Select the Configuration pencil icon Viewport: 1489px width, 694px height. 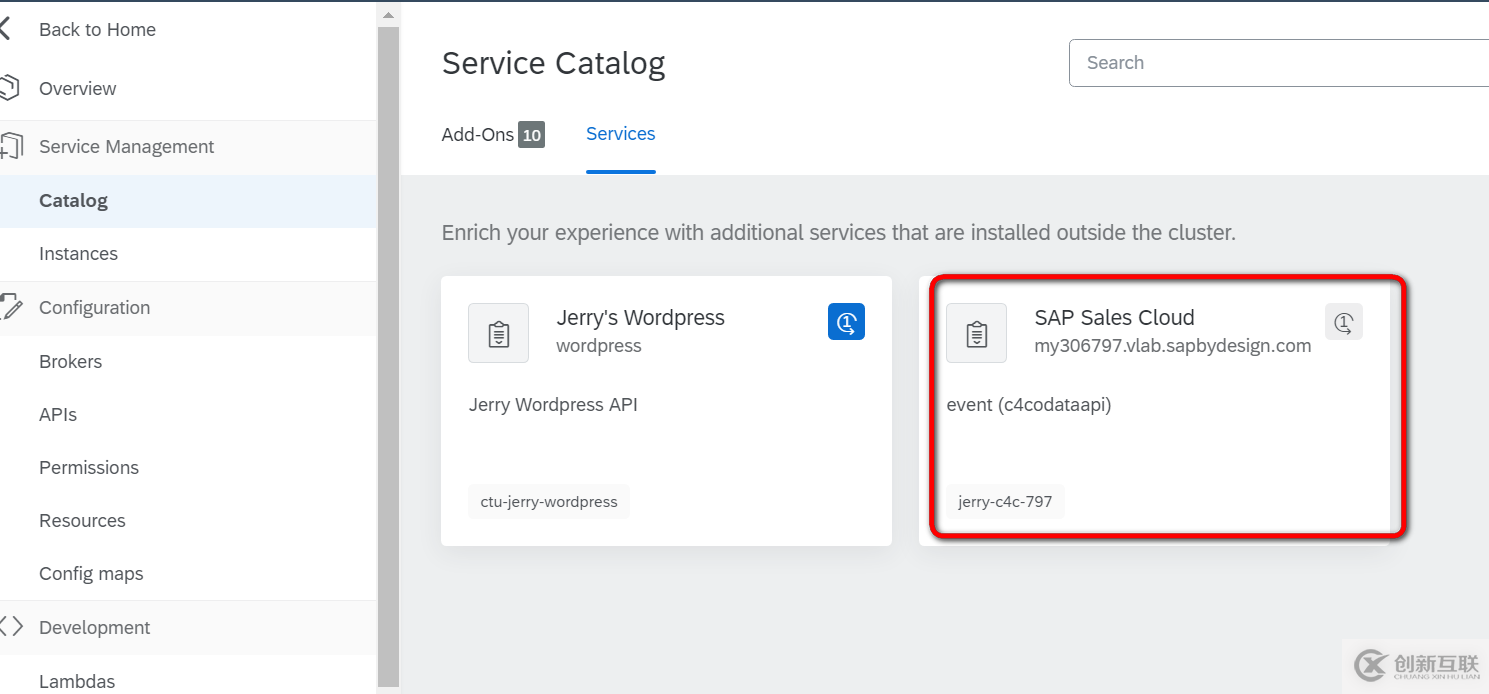pyautogui.click(x=9, y=307)
